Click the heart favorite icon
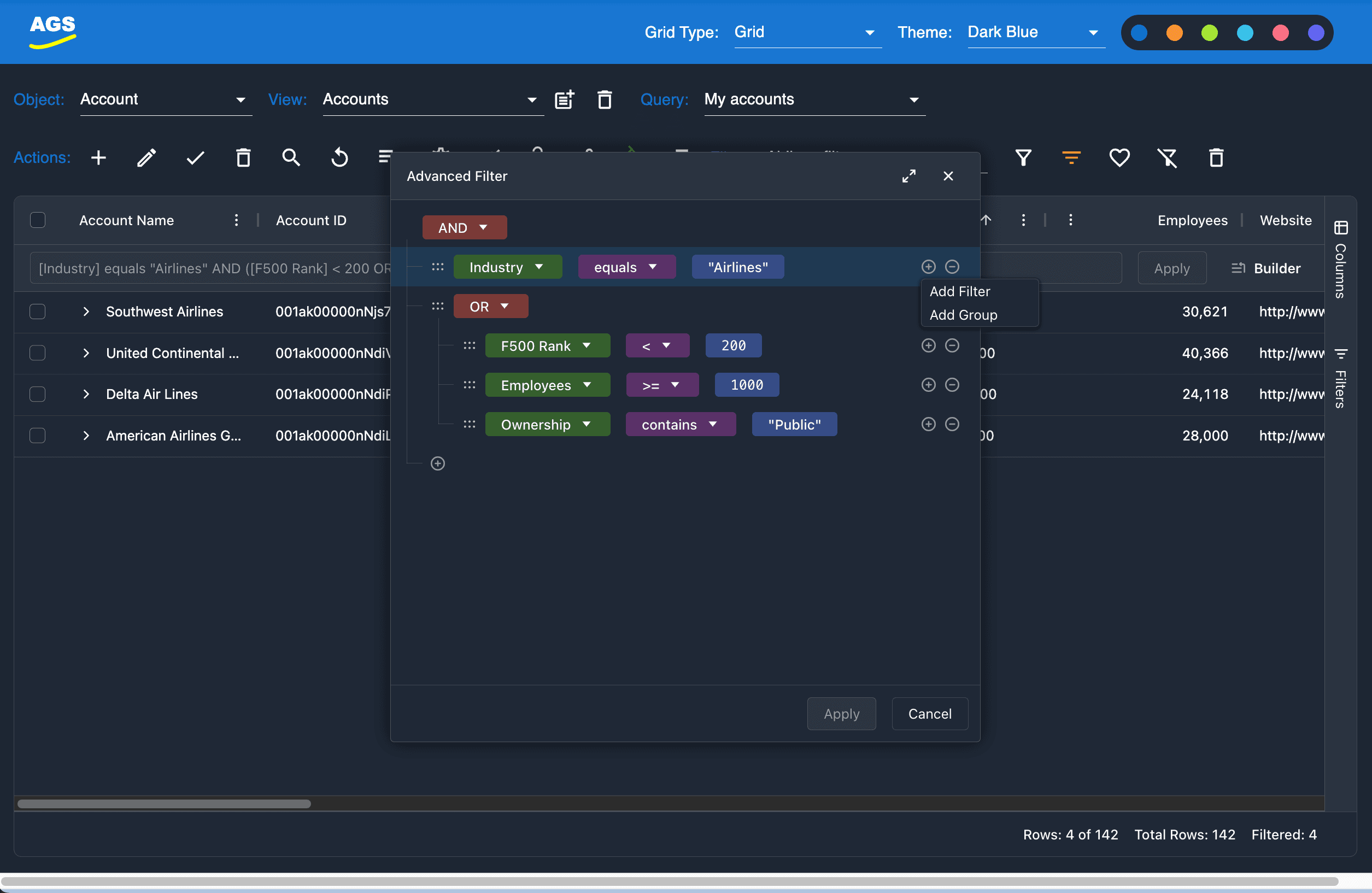This screenshot has width=1372, height=893. tap(1119, 157)
